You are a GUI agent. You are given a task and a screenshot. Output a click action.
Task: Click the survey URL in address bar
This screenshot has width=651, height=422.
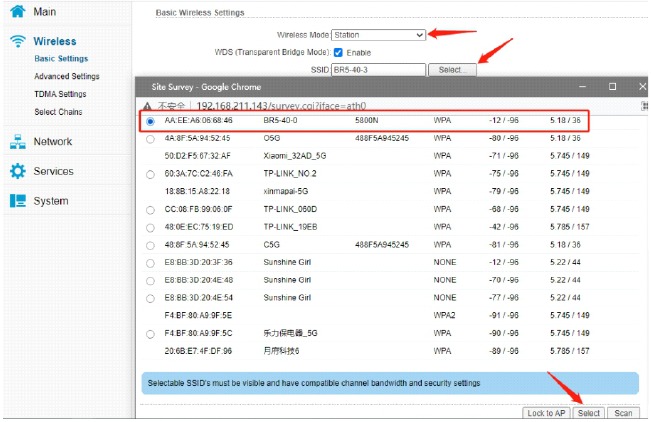pyautogui.click(x=281, y=106)
